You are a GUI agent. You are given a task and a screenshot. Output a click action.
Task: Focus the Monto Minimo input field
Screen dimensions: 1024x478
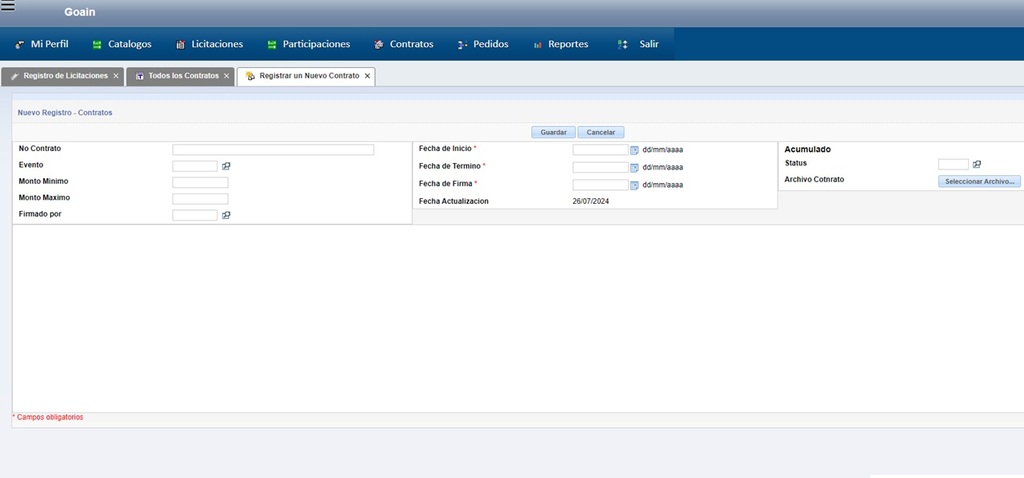(x=200, y=182)
